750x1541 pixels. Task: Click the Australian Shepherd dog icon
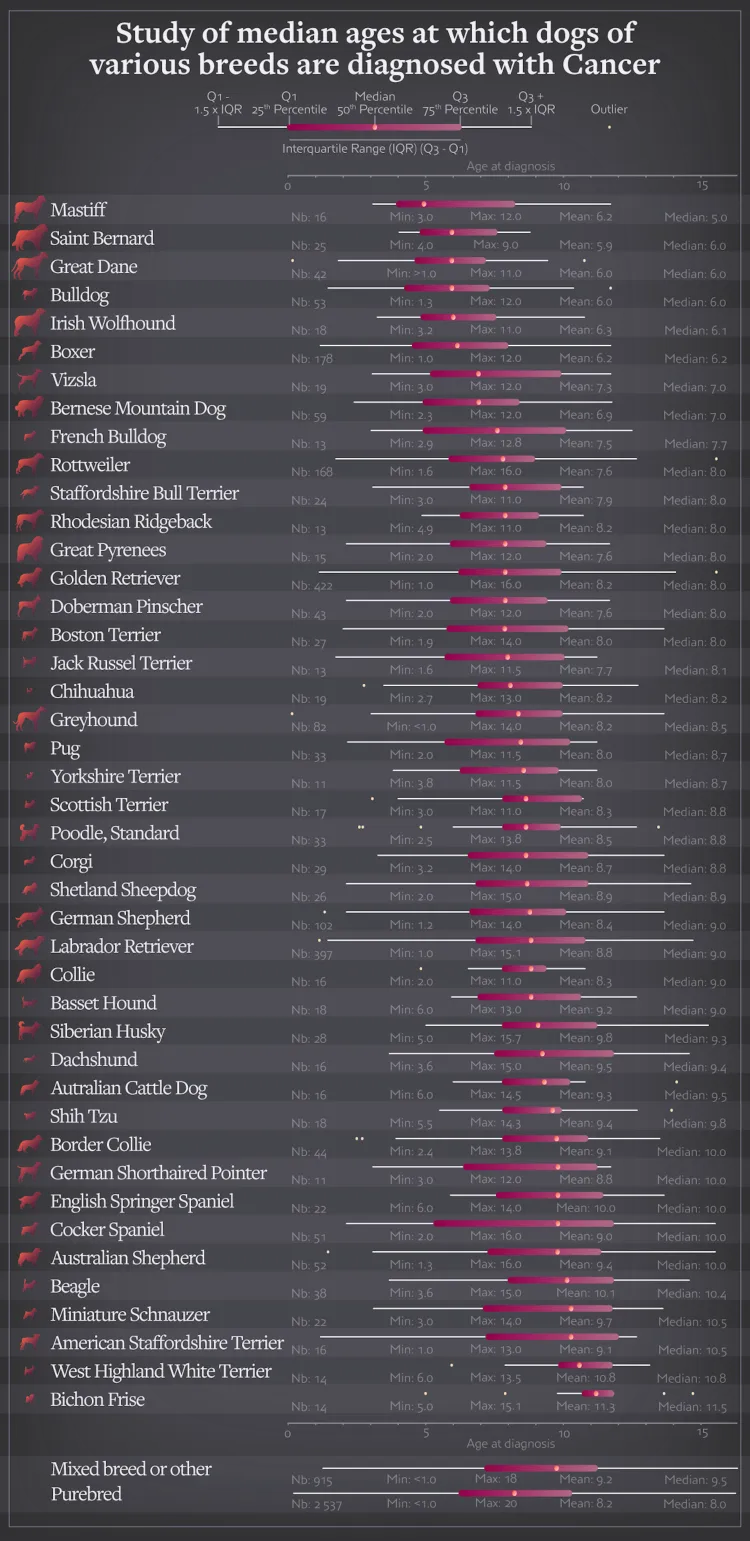pos(29,1258)
